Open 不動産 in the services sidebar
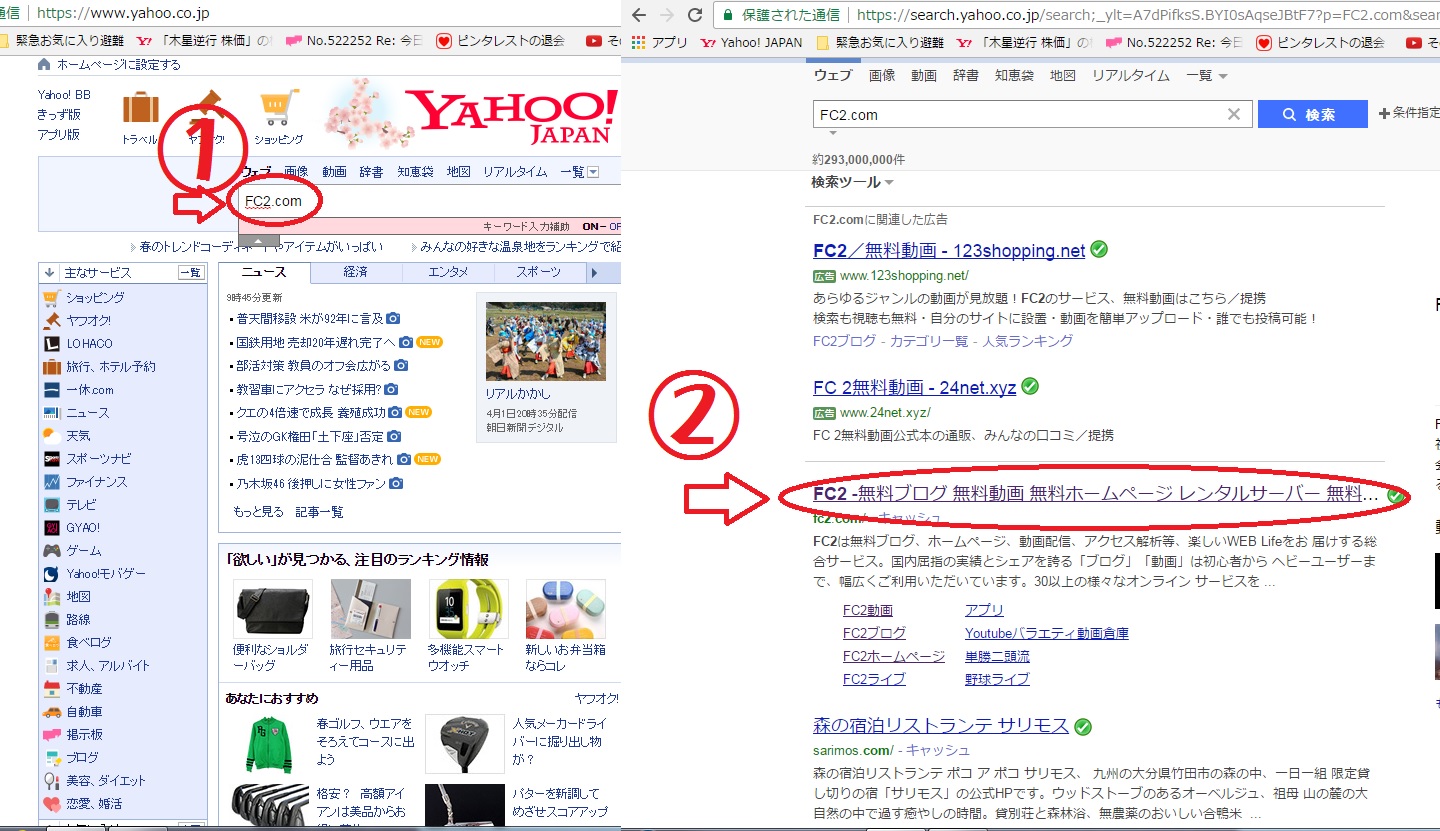The image size is (1440, 831). point(84,689)
